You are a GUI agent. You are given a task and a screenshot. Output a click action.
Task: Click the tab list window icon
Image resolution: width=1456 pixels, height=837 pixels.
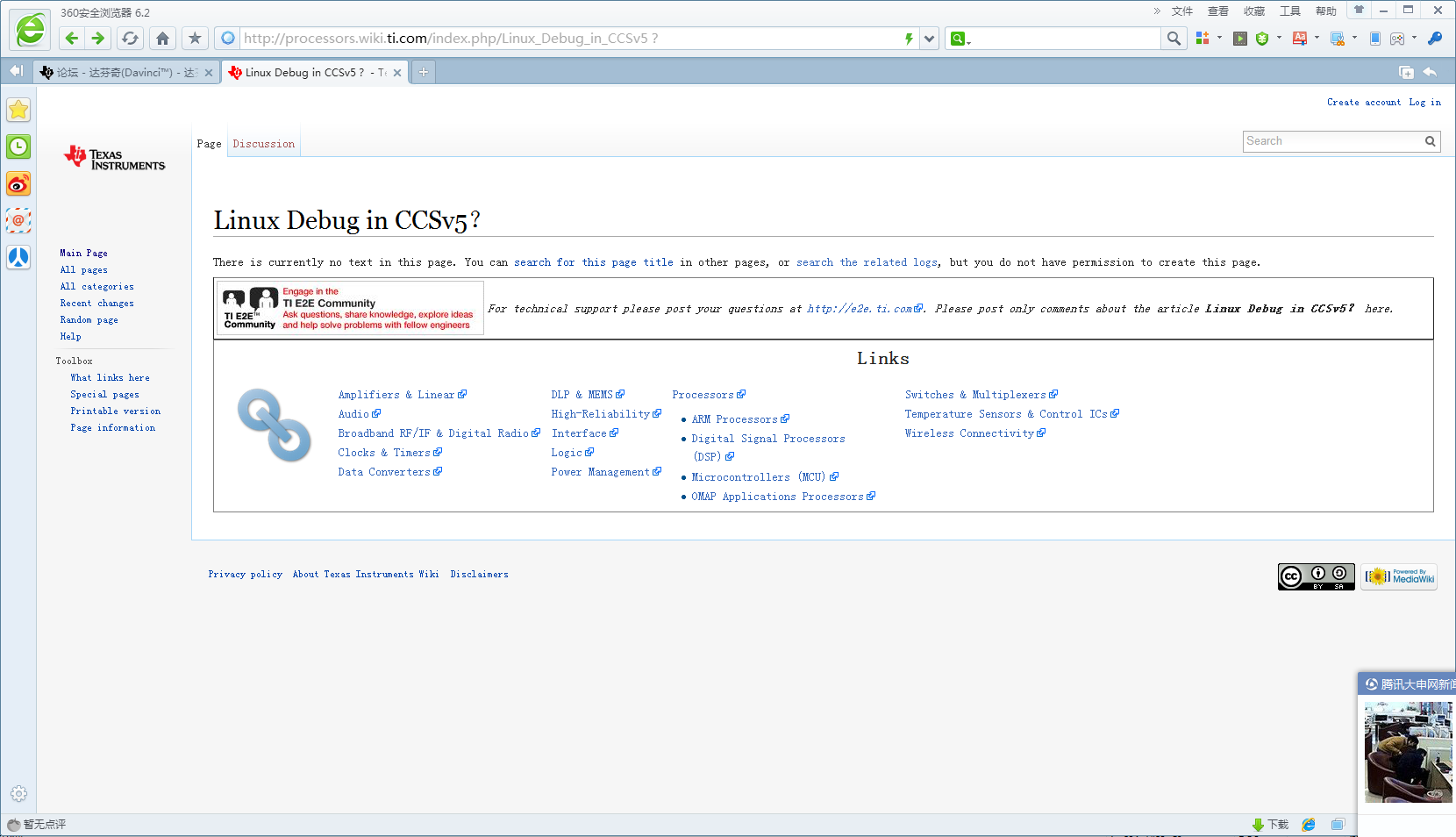[1406, 72]
